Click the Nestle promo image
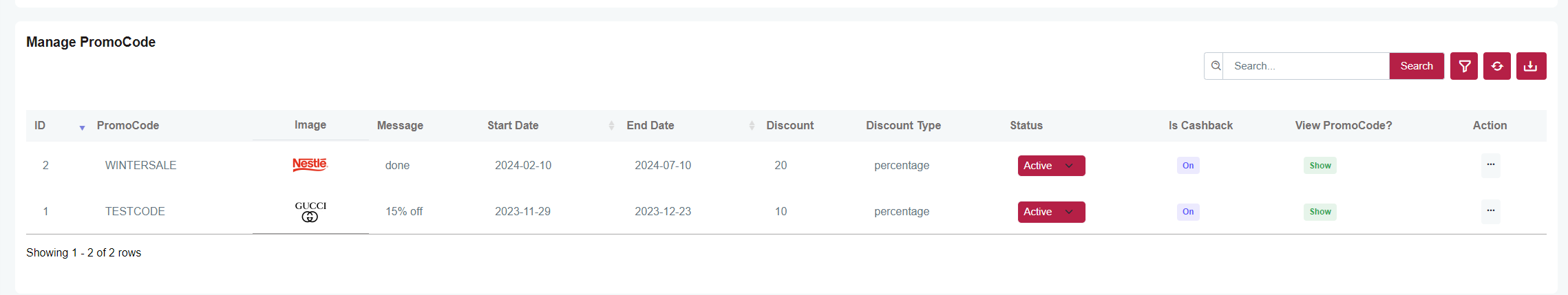The image size is (1568, 295). coord(310,164)
